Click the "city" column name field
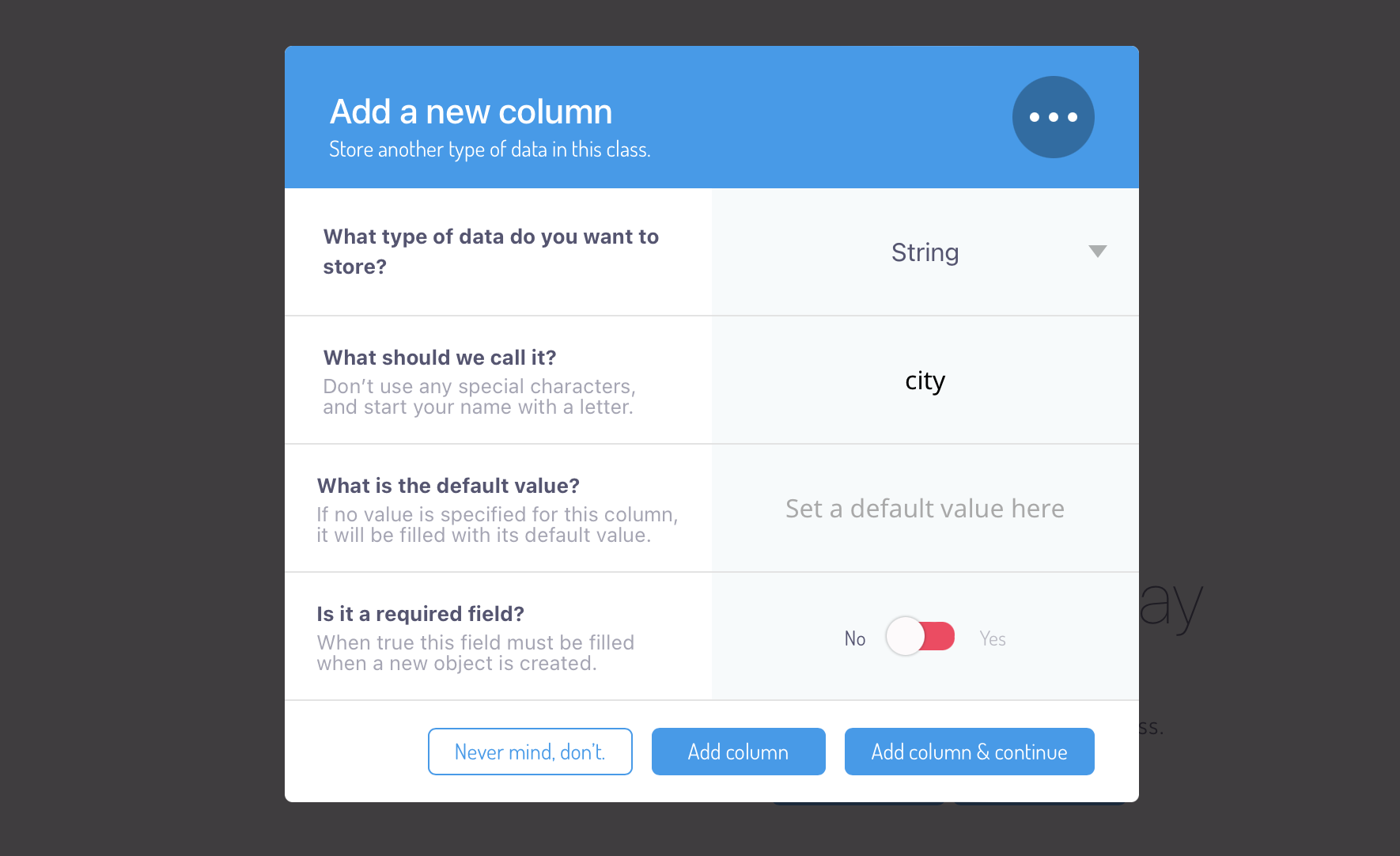This screenshot has width=1400, height=856. coord(925,381)
